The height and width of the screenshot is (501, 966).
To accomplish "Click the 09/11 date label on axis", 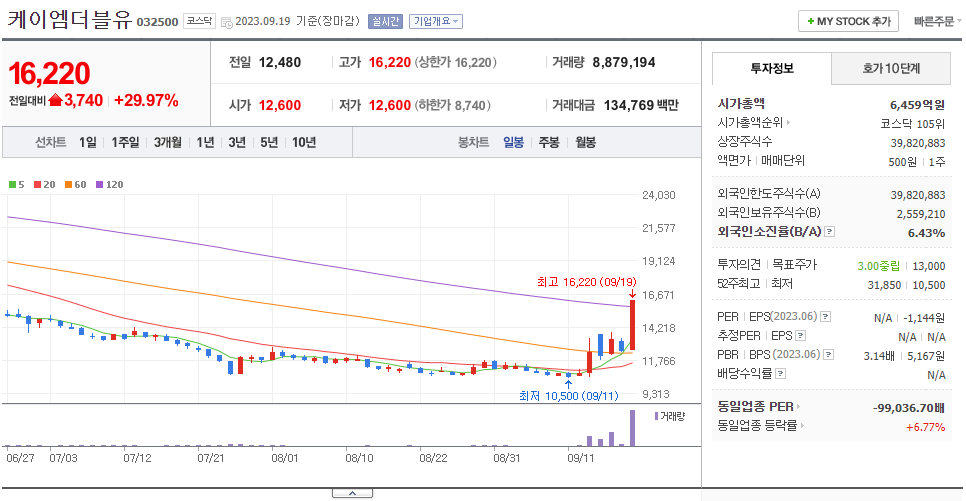I will 580,458.
